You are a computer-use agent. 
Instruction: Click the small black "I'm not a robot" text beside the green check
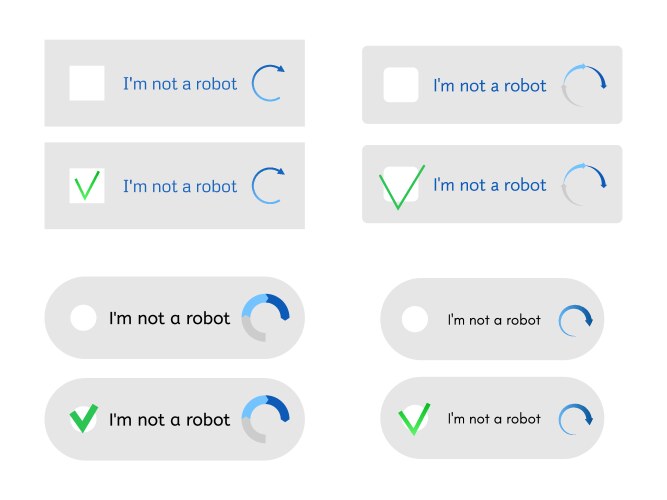coord(494,419)
